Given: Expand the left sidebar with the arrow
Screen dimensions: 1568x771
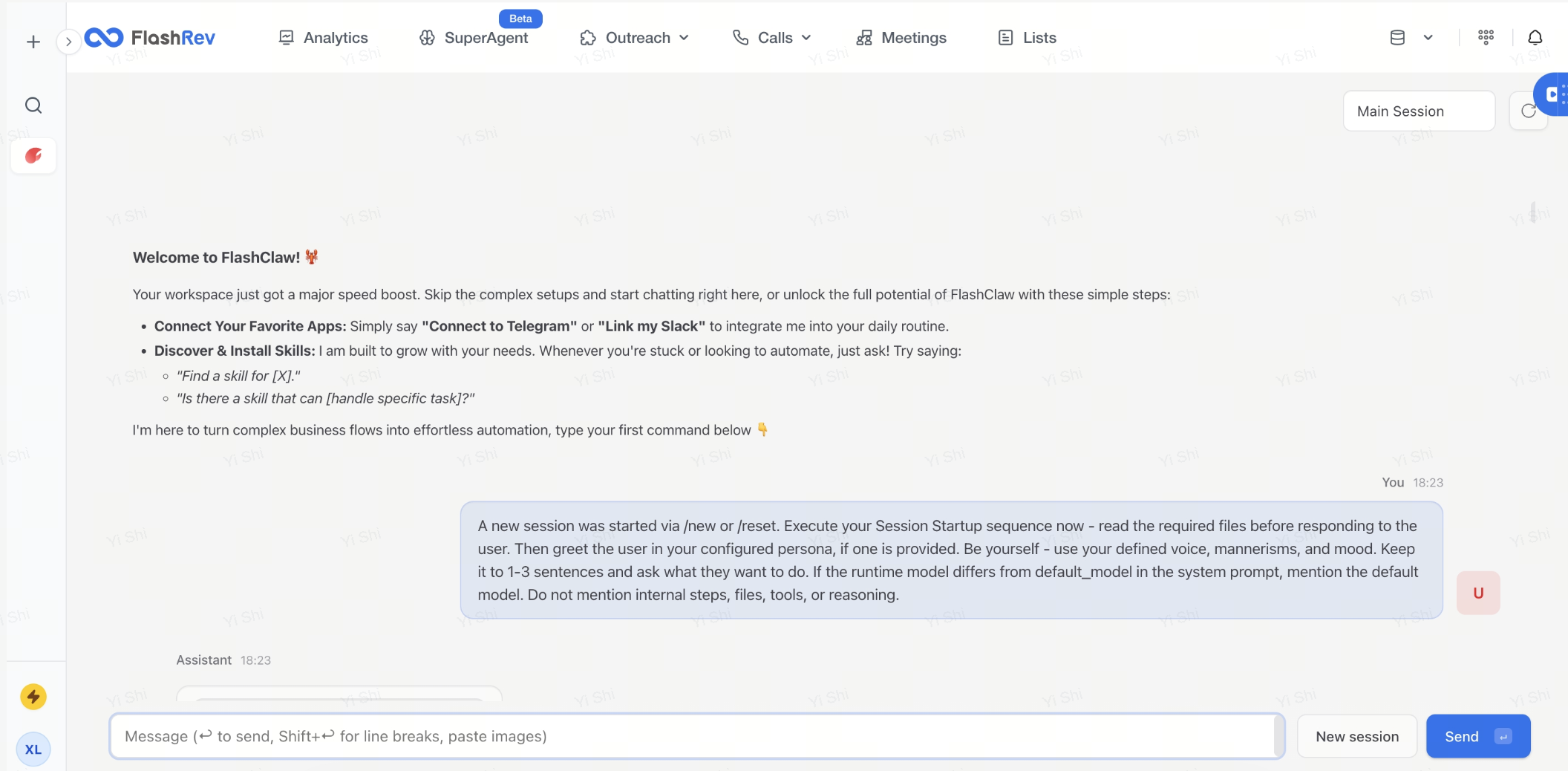Looking at the screenshot, I should click(69, 42).
